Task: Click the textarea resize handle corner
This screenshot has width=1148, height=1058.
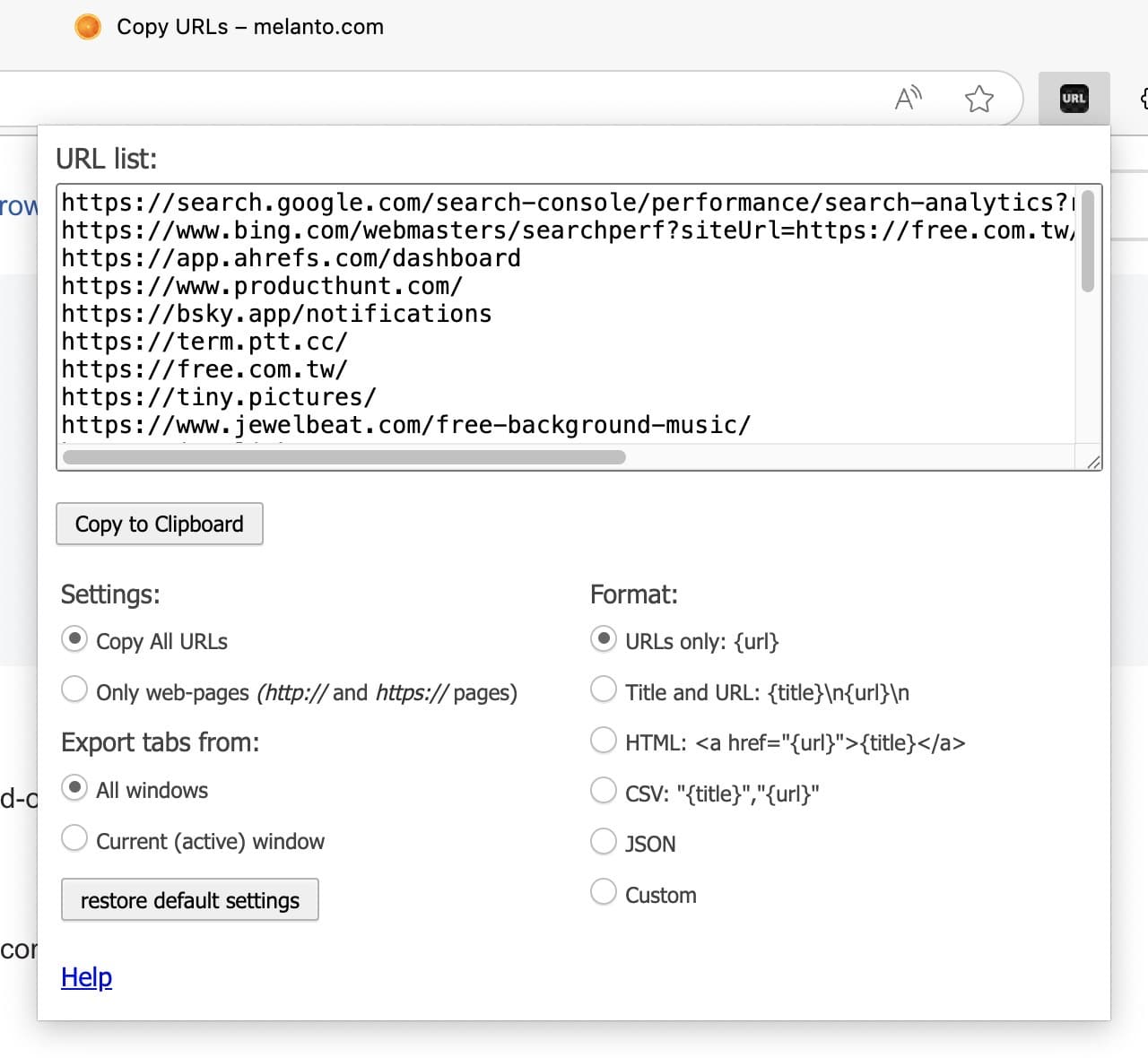Action: coord(1093,462)
